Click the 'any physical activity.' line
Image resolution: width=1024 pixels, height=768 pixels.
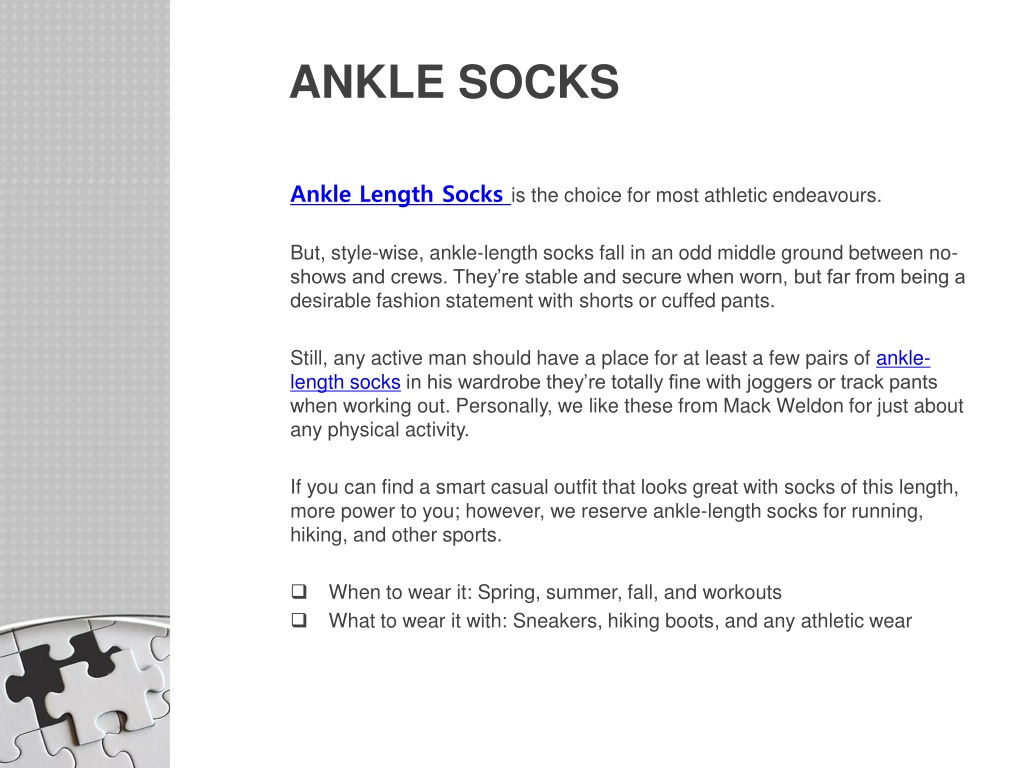click(379, 430)
